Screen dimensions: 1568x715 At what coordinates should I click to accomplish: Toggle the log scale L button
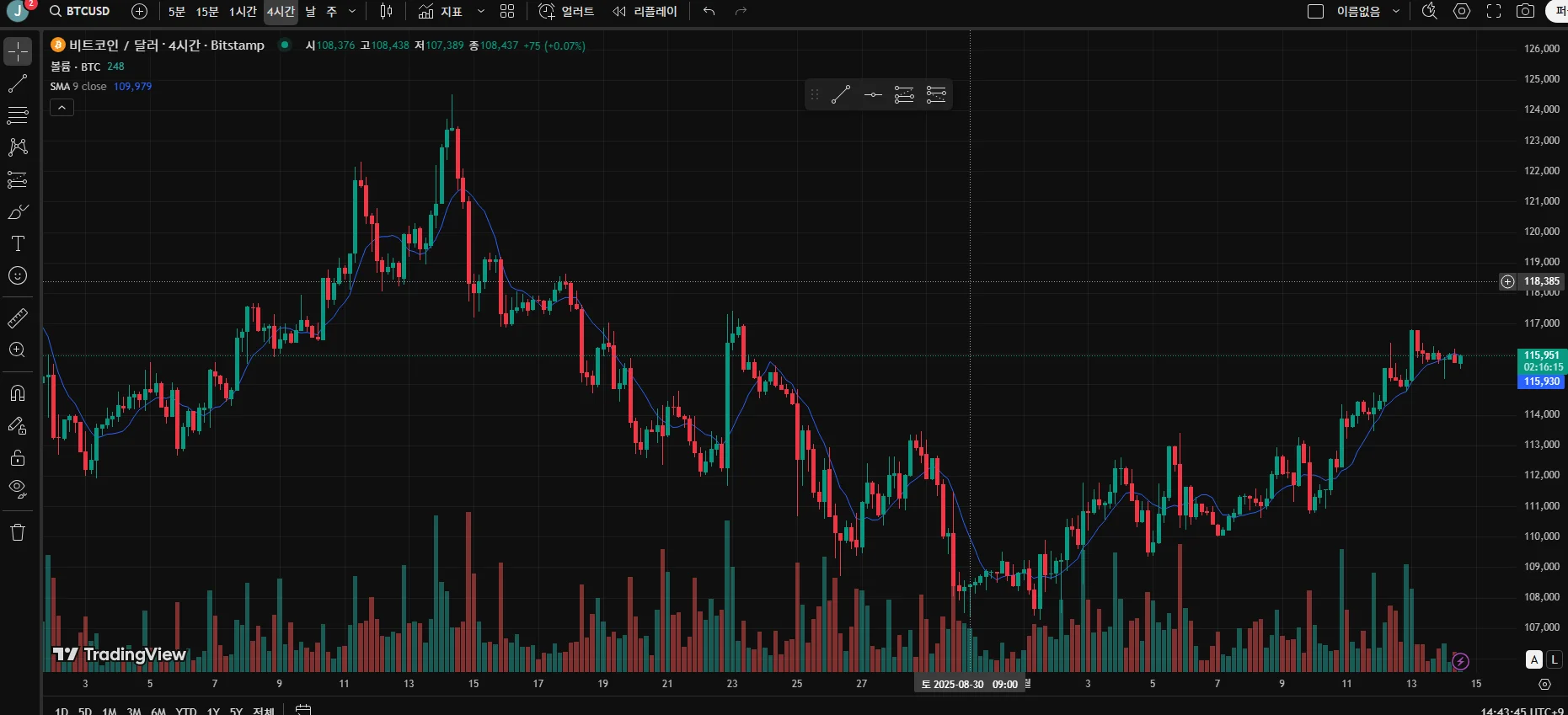tap(1554, 660)
